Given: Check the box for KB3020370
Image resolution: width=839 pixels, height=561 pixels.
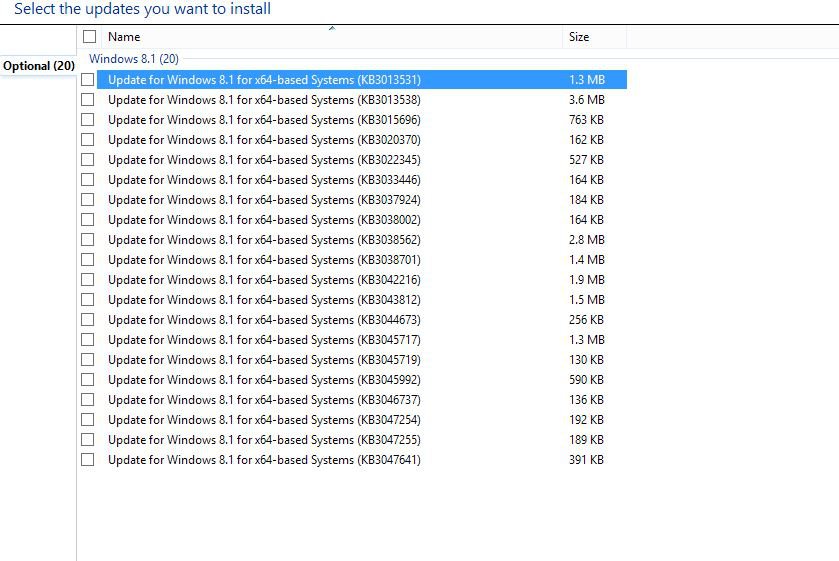Looking at the screenshot, I should pos(88,139).
